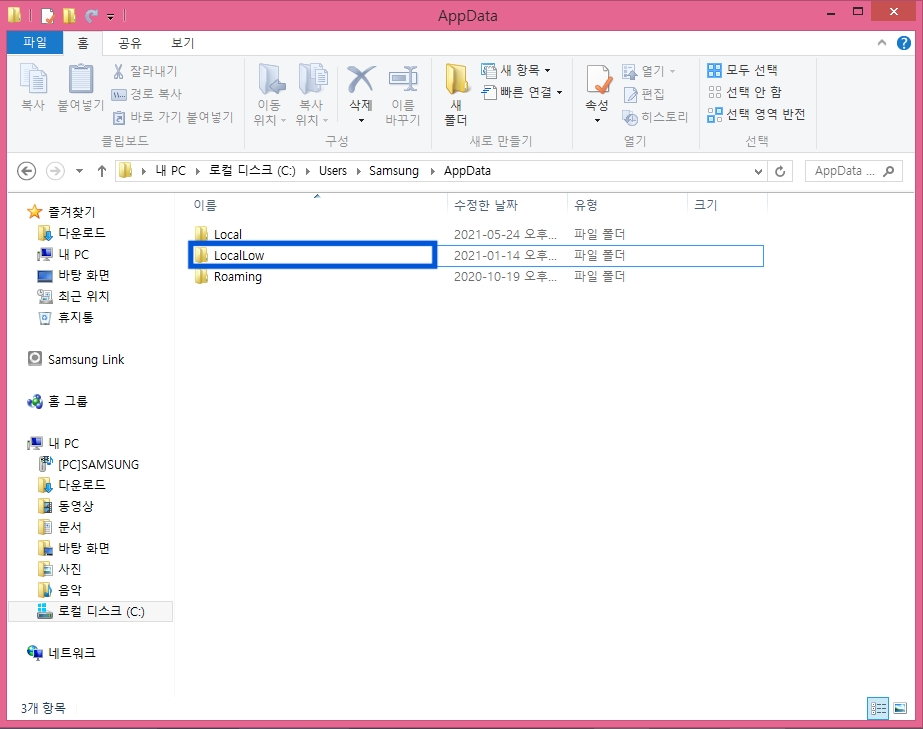The height and width of the screenshot is (729, 923).
Task: Click 내 PC in the address bar
Action: 170,171
